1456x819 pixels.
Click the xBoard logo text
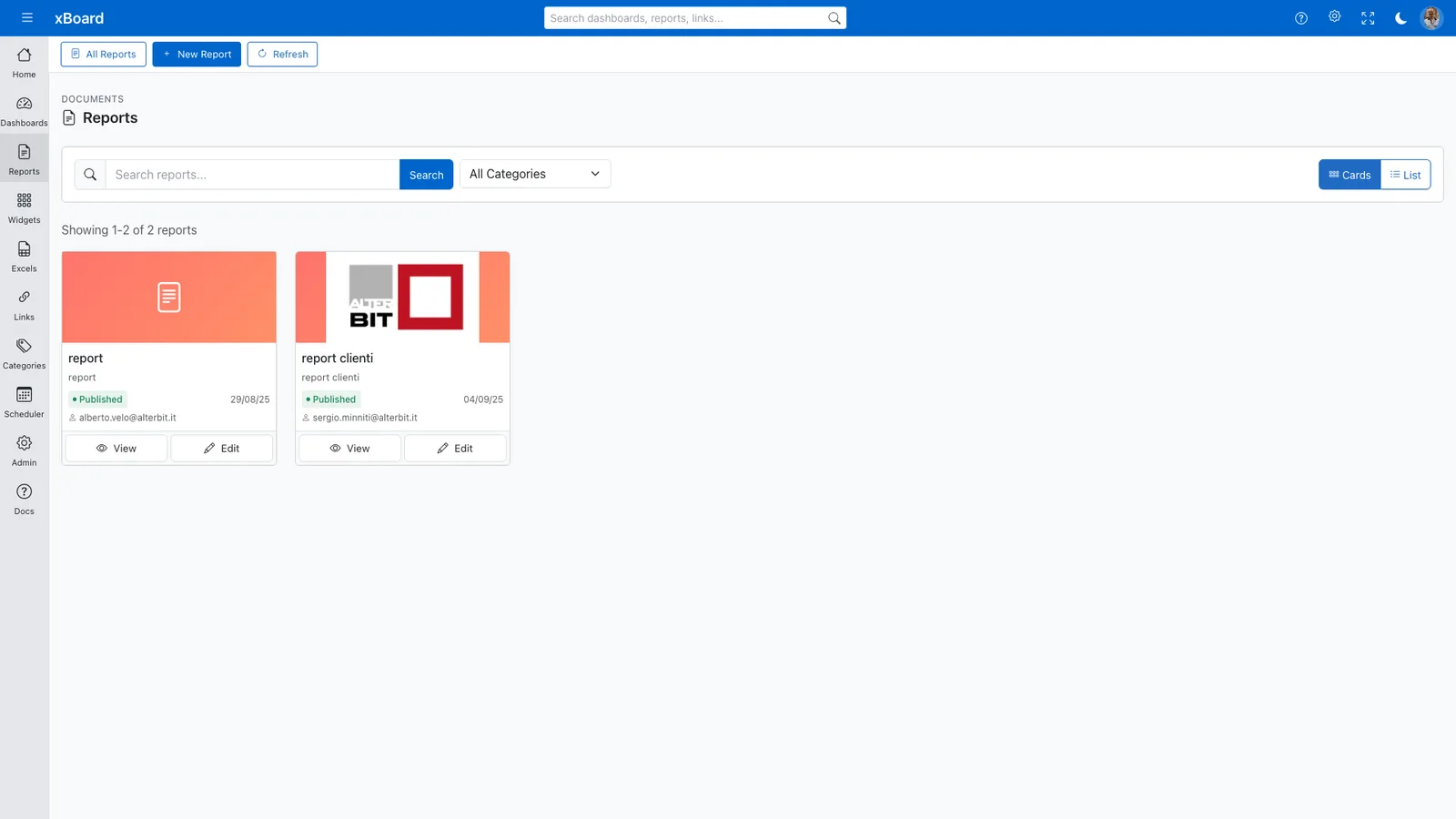pyautogui.click(x=79, y=18)
